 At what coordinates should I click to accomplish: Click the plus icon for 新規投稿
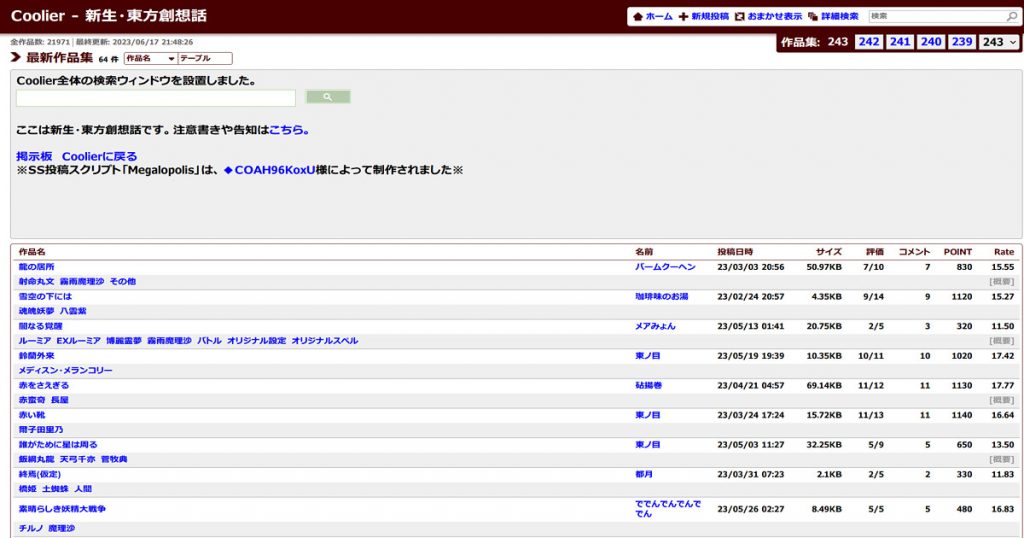[683, 17]
